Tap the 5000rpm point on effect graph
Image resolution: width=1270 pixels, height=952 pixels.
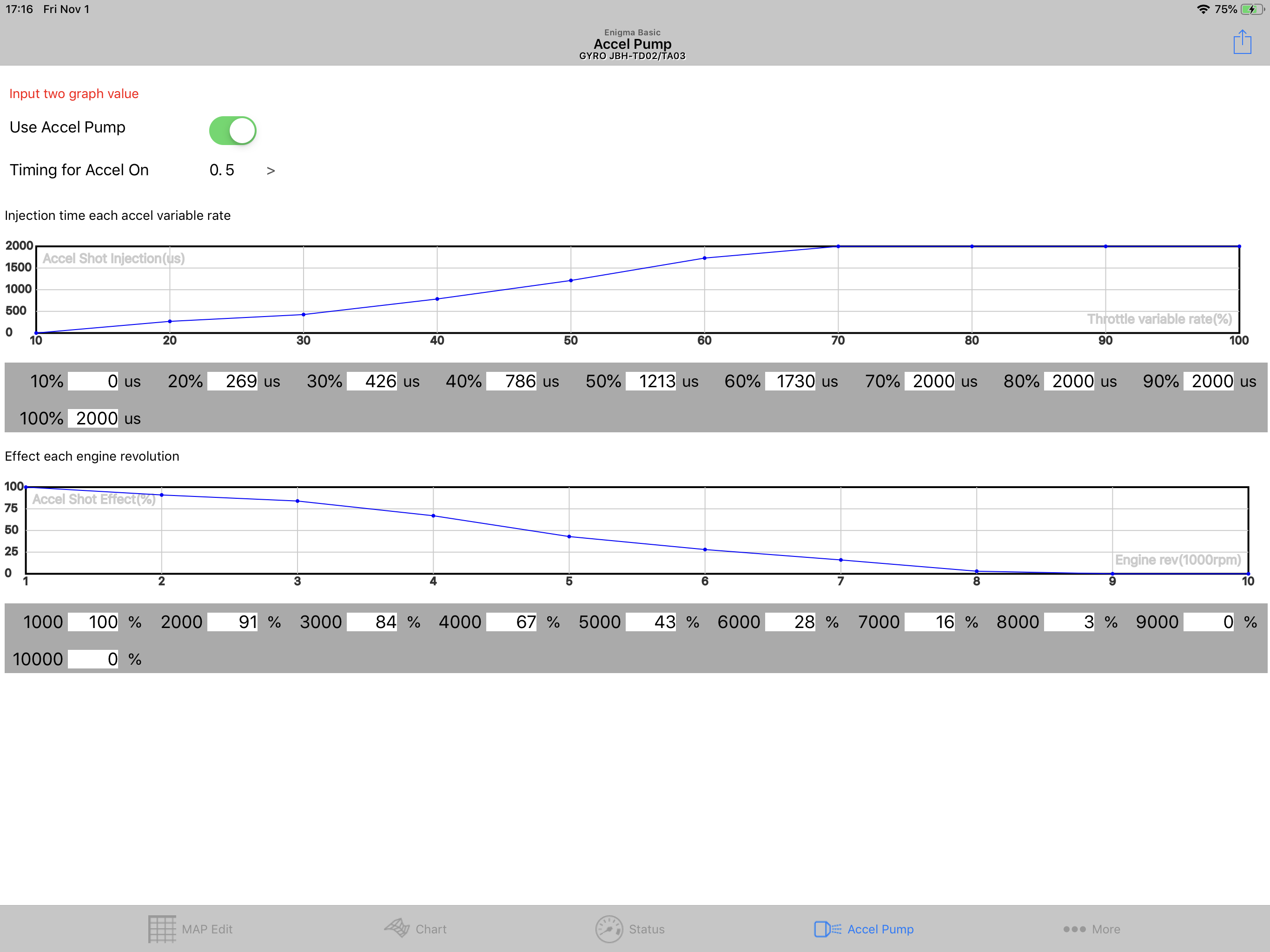tap(569, 537)
